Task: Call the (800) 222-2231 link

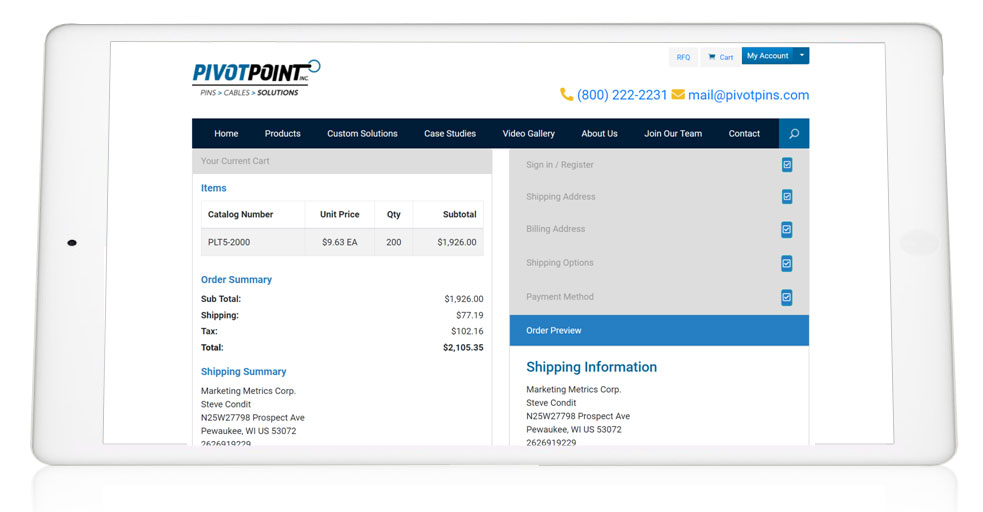Action: [x=621, y=95]
